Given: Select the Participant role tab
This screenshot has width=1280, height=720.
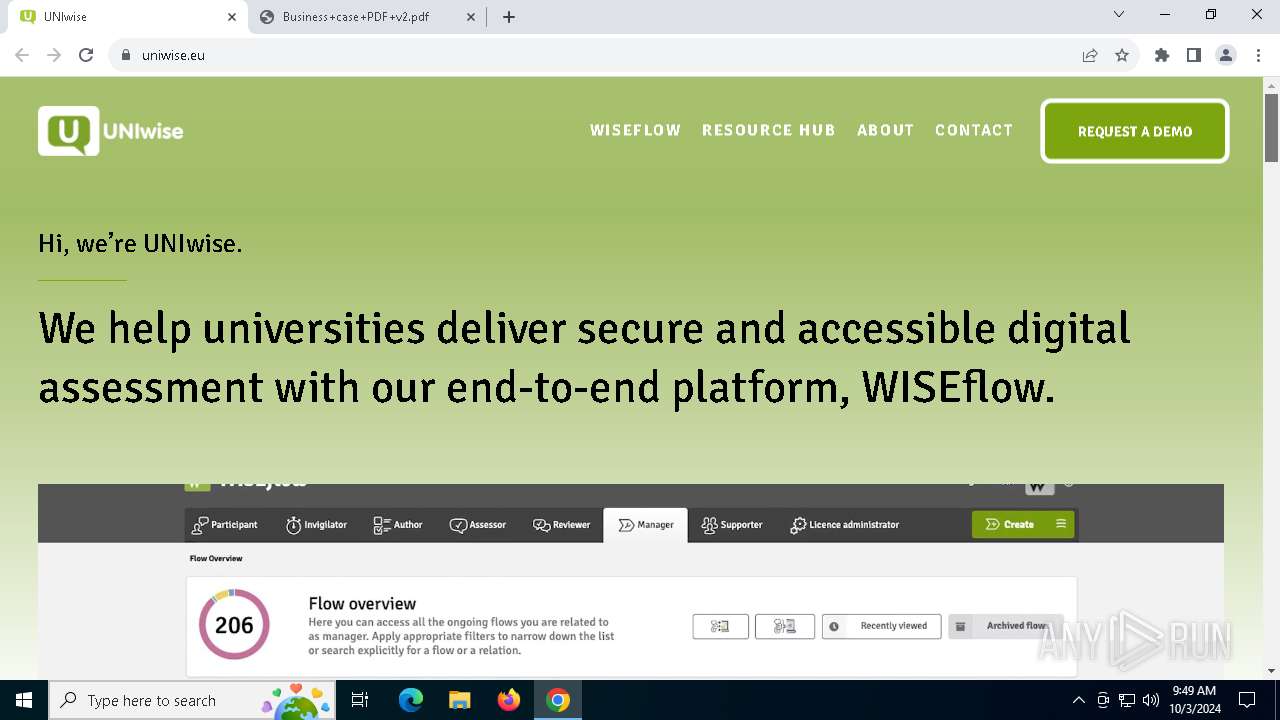Looking at the screenshot, I should (225, 525).
